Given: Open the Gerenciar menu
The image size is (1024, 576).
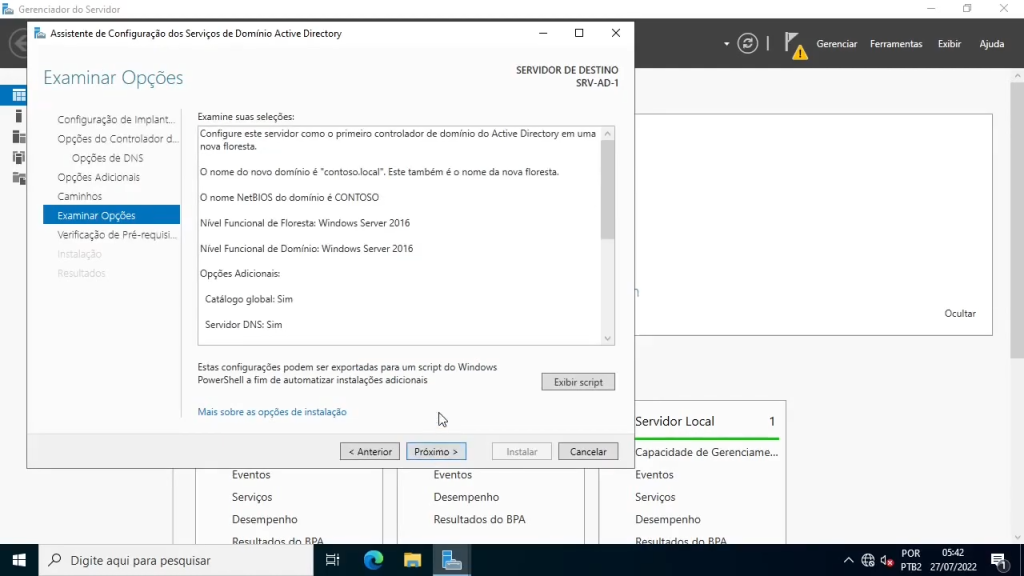Looking at the screenshot, I should (x=837, y=44).
